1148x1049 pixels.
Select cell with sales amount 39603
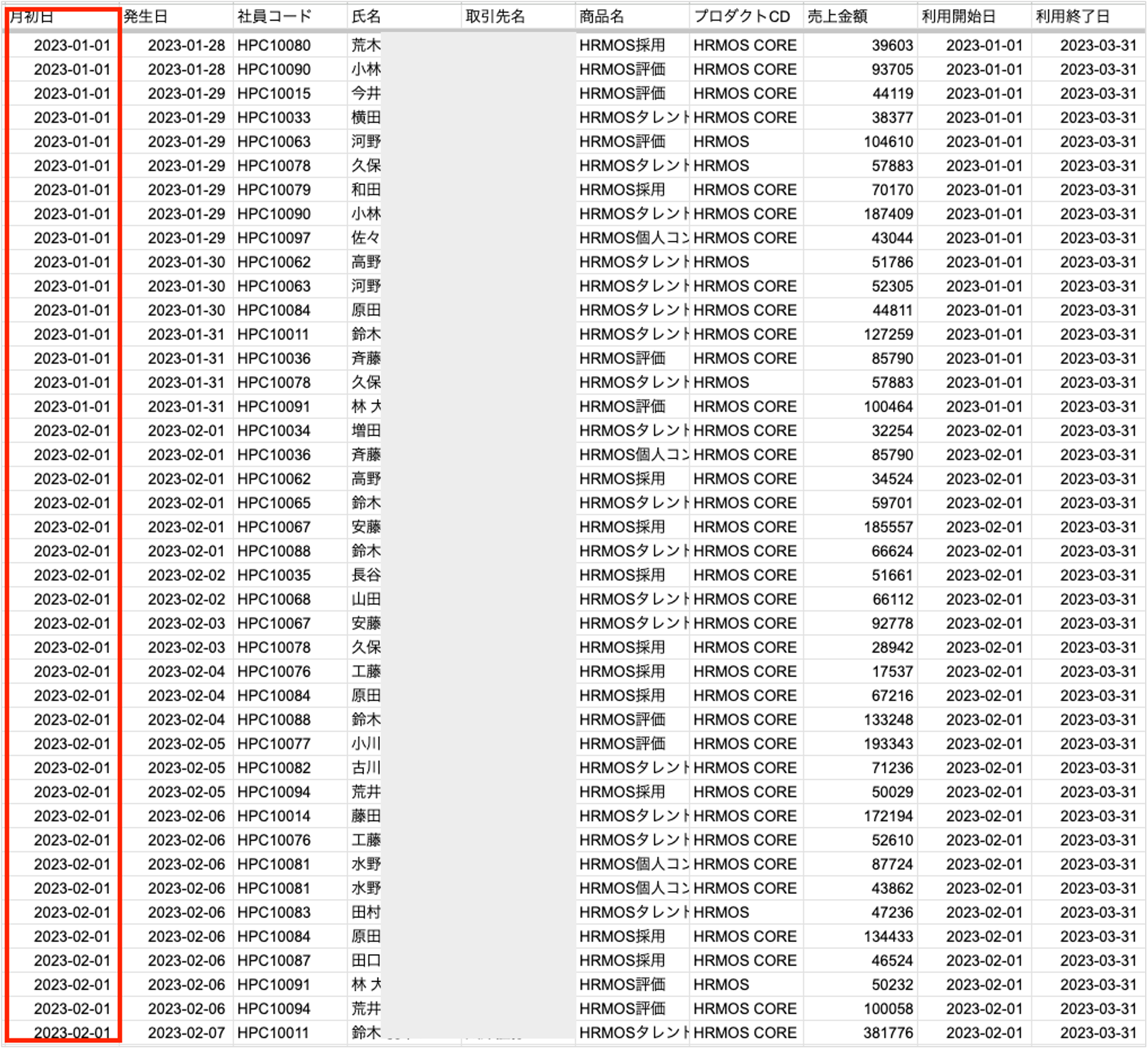click(x=892, y=45)
